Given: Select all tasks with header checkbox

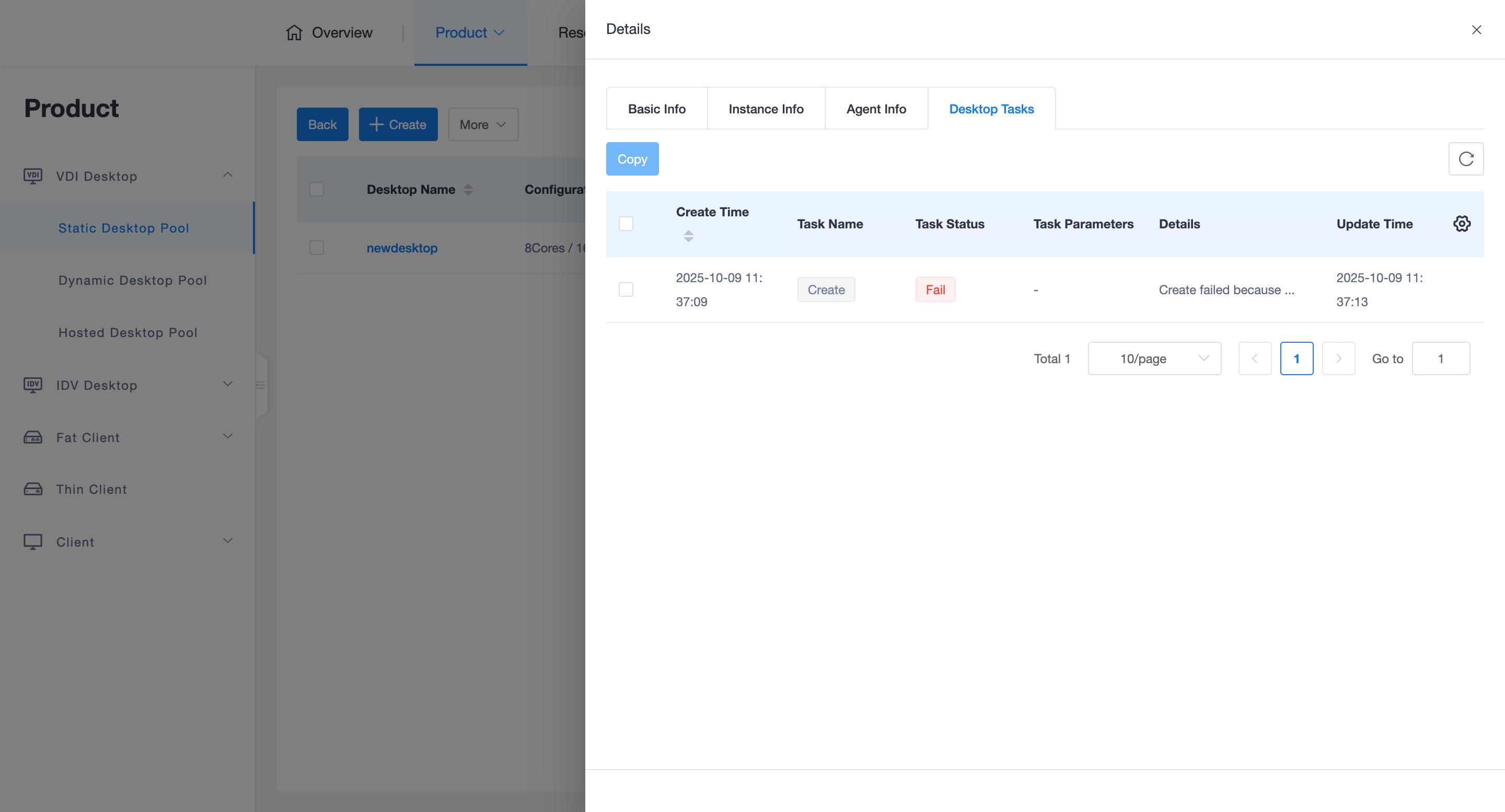Looking at the screenshot, I should pos(626,224).
